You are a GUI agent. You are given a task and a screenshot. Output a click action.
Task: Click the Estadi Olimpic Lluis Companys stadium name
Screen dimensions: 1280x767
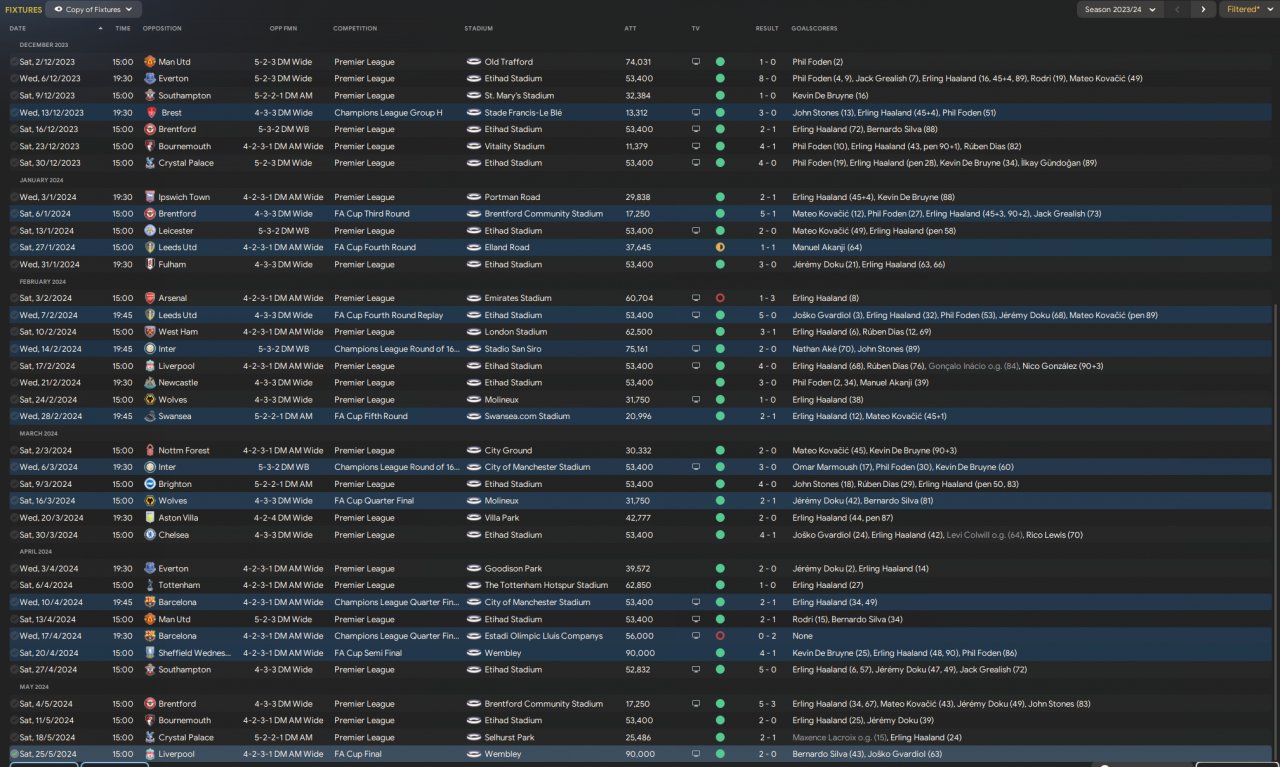click(x=544, y=636)
